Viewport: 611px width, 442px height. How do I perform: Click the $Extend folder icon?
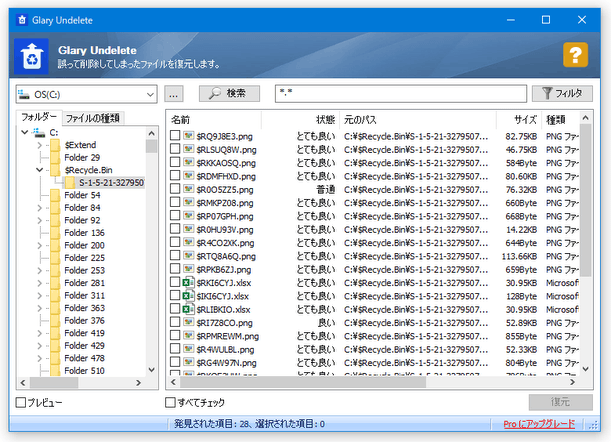(x=55, y=145)
